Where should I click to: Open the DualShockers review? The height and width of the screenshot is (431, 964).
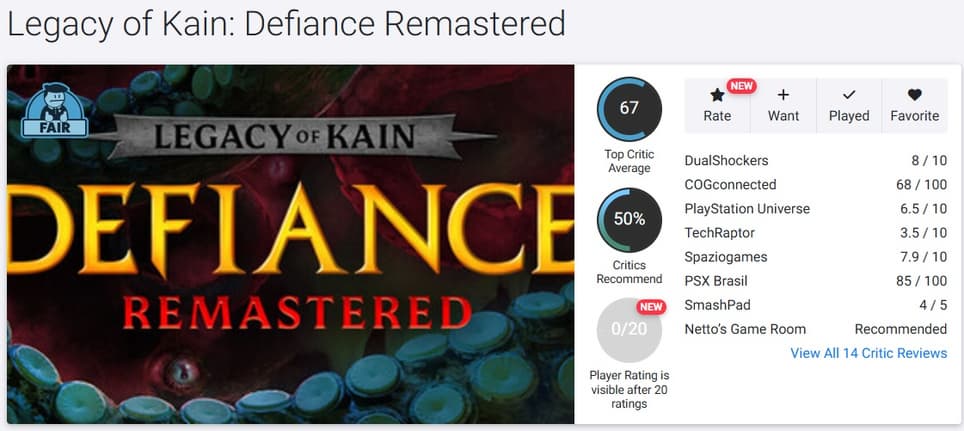(729, 161)
